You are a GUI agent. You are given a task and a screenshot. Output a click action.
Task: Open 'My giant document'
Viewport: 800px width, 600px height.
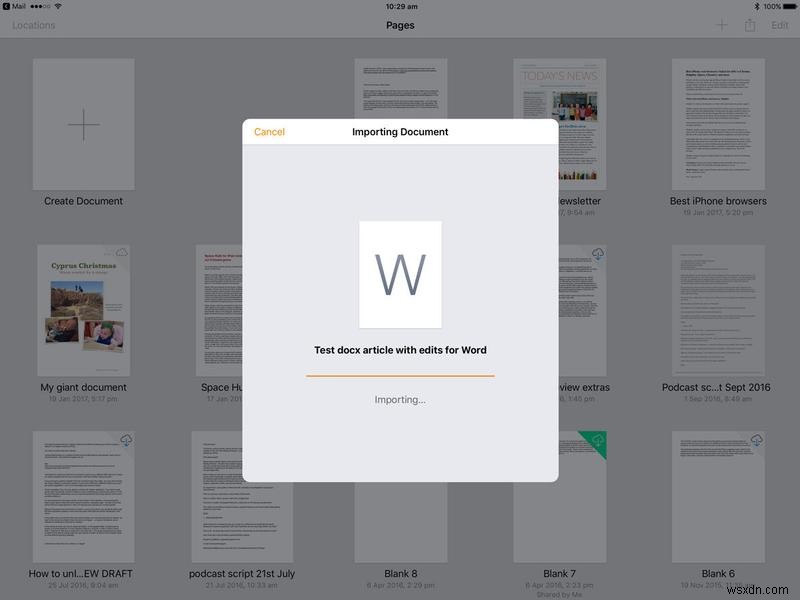point(83,305)
